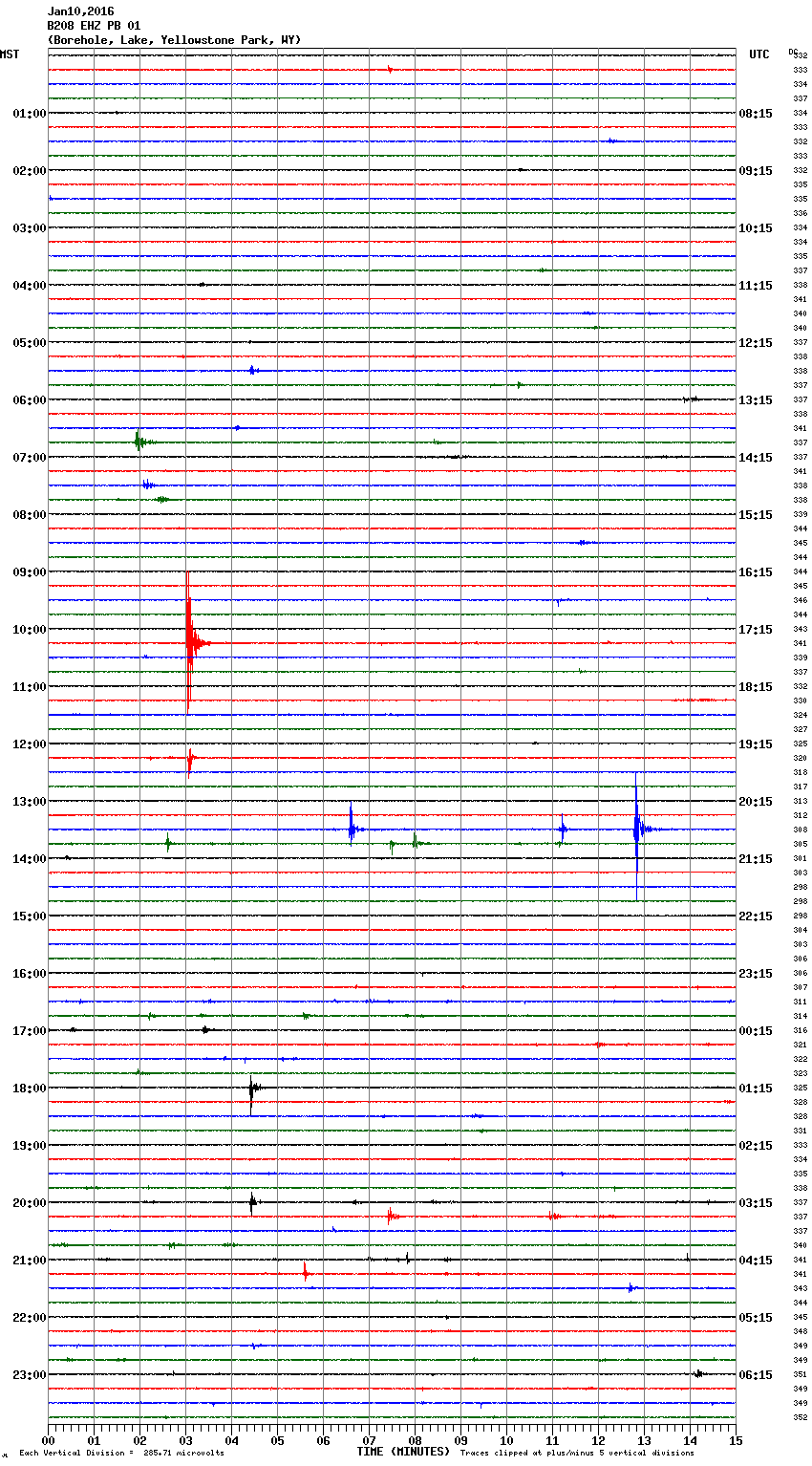812x1466 pixels.
Task: Select the 20:00 MST time label
Action: coord(30,1203)
